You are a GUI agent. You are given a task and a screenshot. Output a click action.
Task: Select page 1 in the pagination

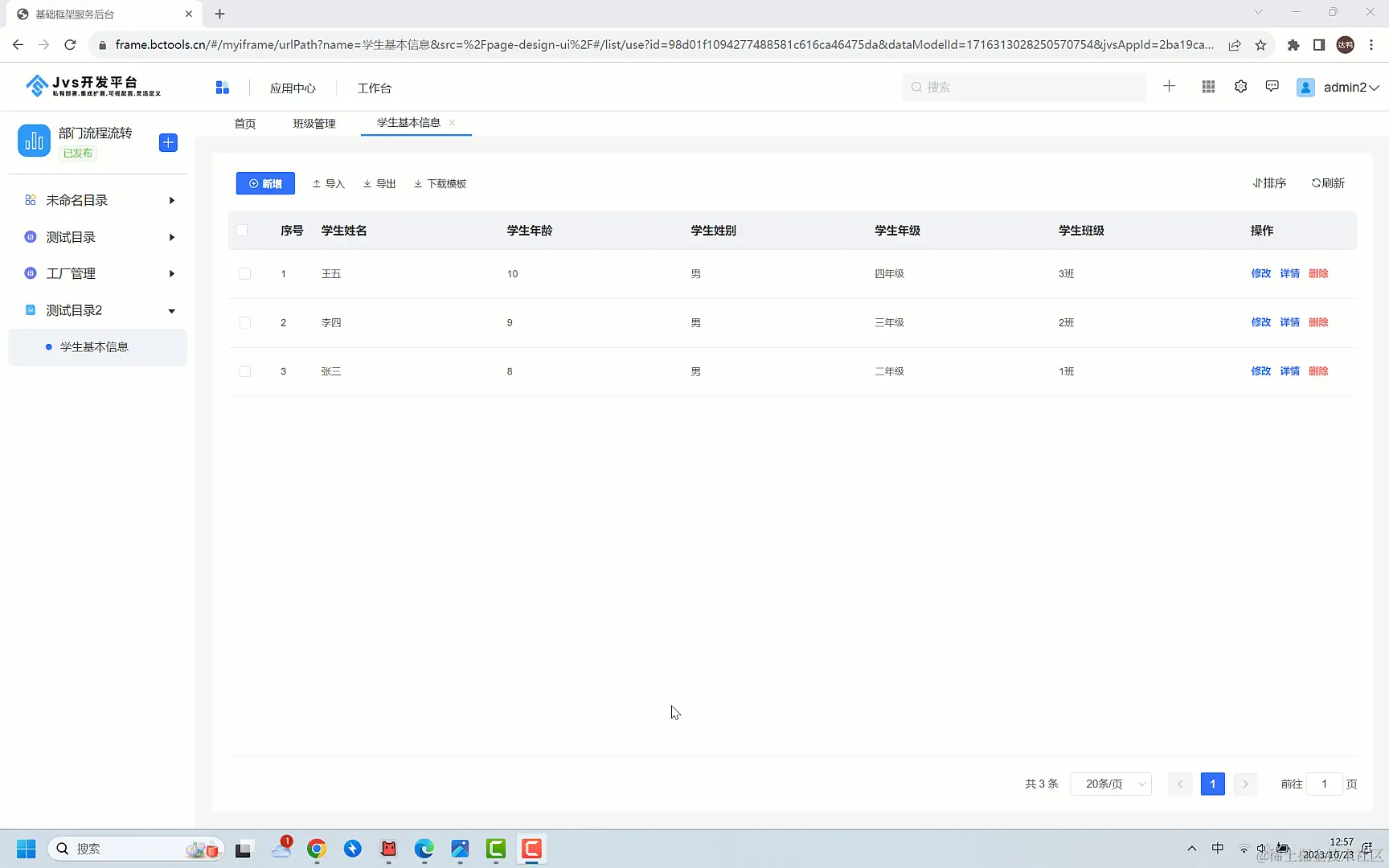(x=1212, y=784)
